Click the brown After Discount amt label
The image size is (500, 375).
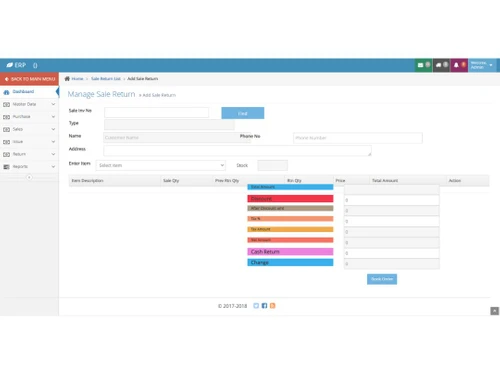click(x=290, y=208)
